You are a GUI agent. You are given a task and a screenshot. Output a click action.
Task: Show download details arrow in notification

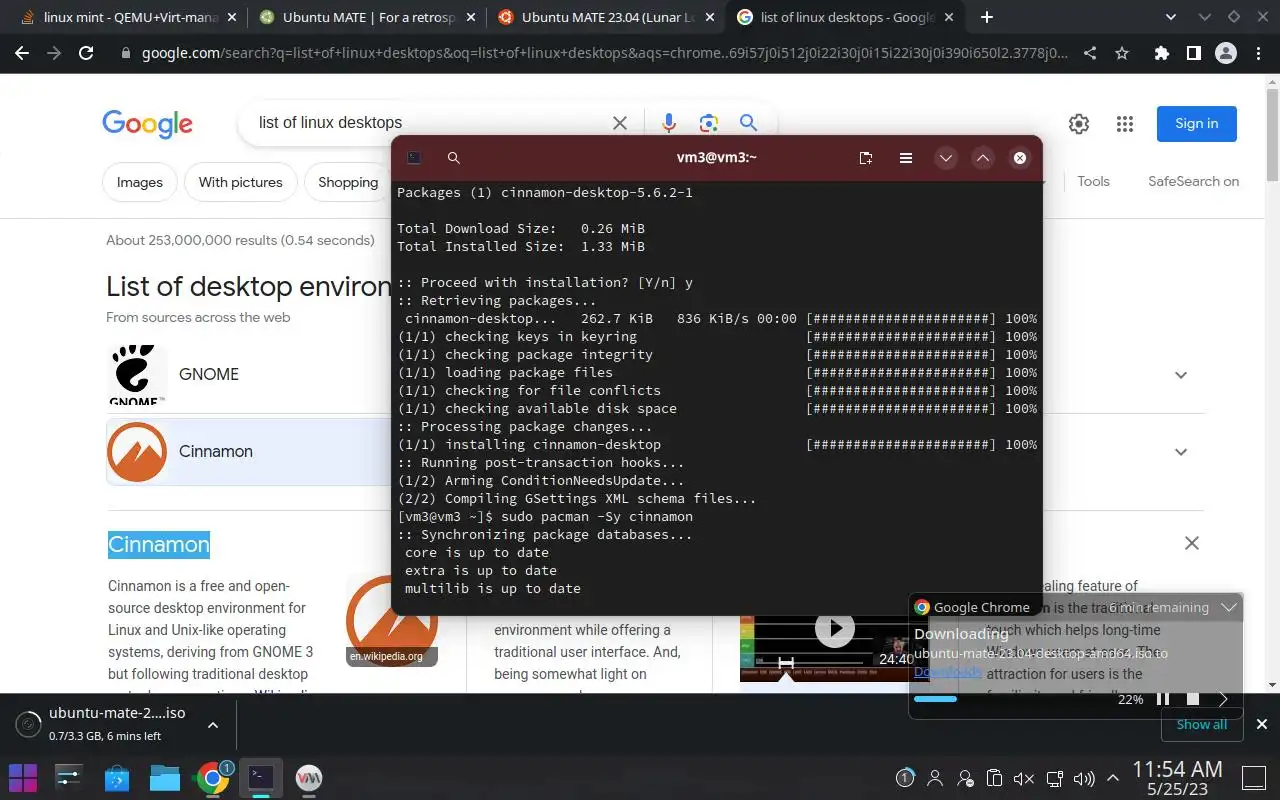click(1222, 699)
